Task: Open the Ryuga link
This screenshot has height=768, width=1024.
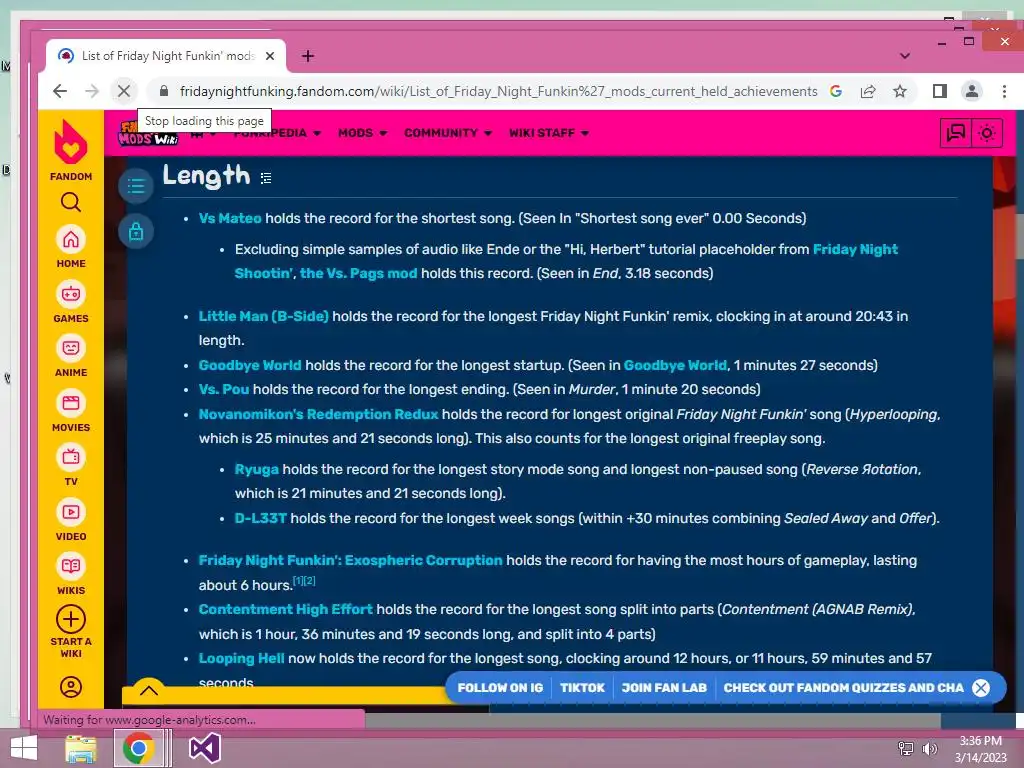Action: coord(257,469)
